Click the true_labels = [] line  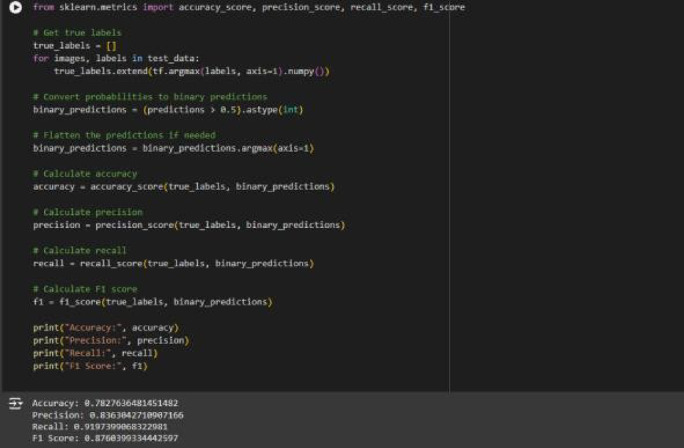[x=75, y=45]
